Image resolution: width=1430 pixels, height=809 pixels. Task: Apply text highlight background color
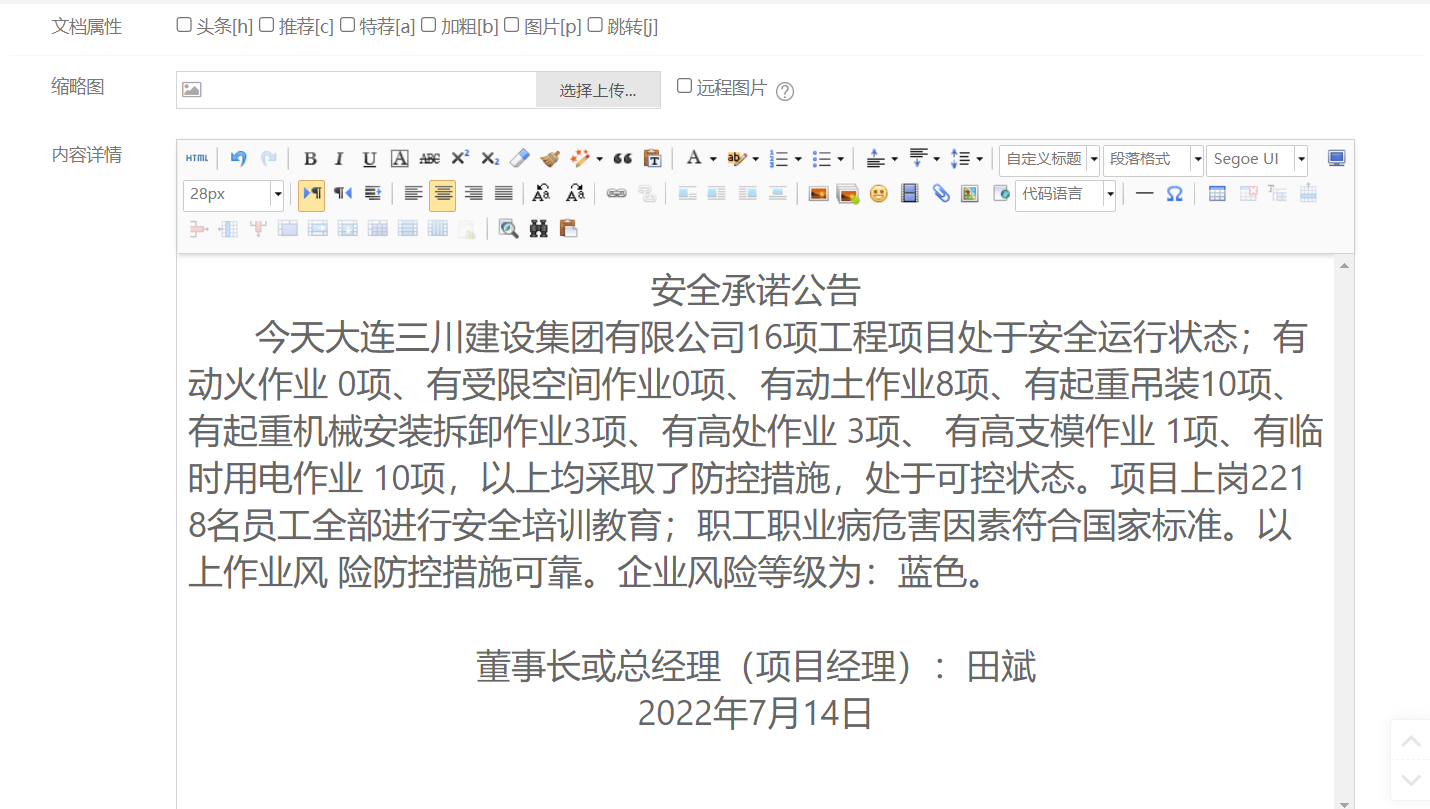[x=737, y=159]
